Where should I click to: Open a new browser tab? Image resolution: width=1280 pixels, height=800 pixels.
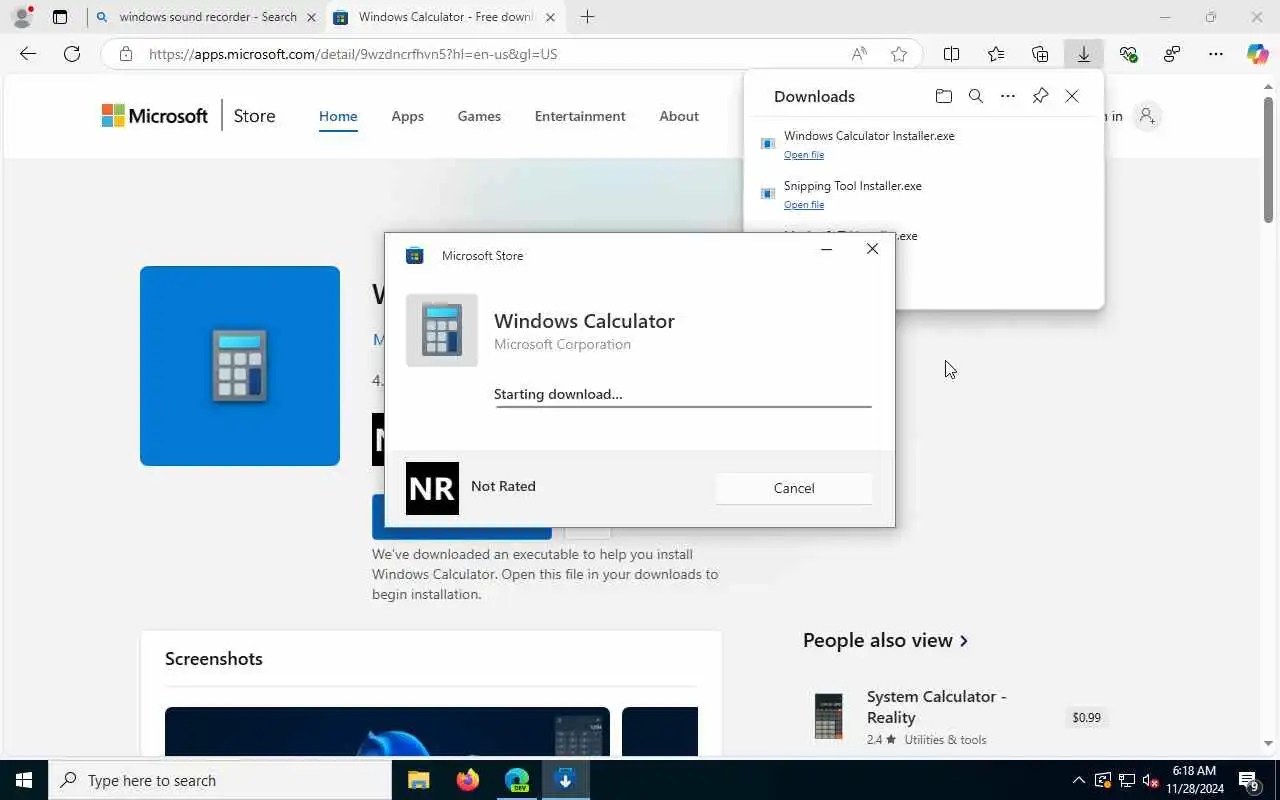point(587,17)
